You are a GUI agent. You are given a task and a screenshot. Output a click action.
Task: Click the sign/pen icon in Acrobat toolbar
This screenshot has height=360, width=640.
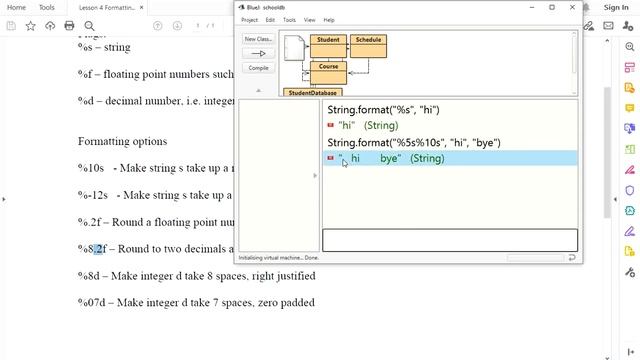[588, 26]
